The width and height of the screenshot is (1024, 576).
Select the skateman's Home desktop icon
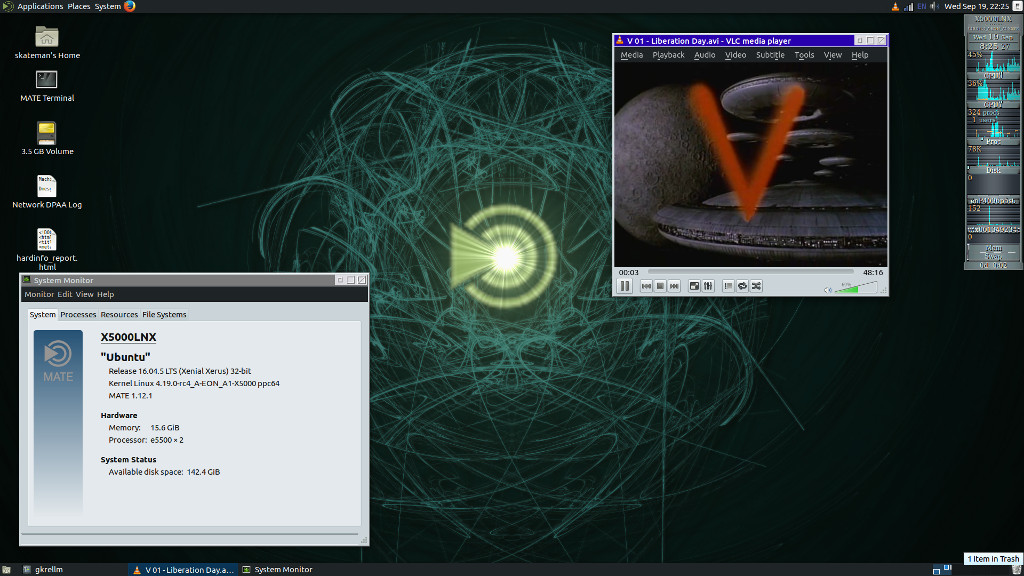tap(47, 42)
